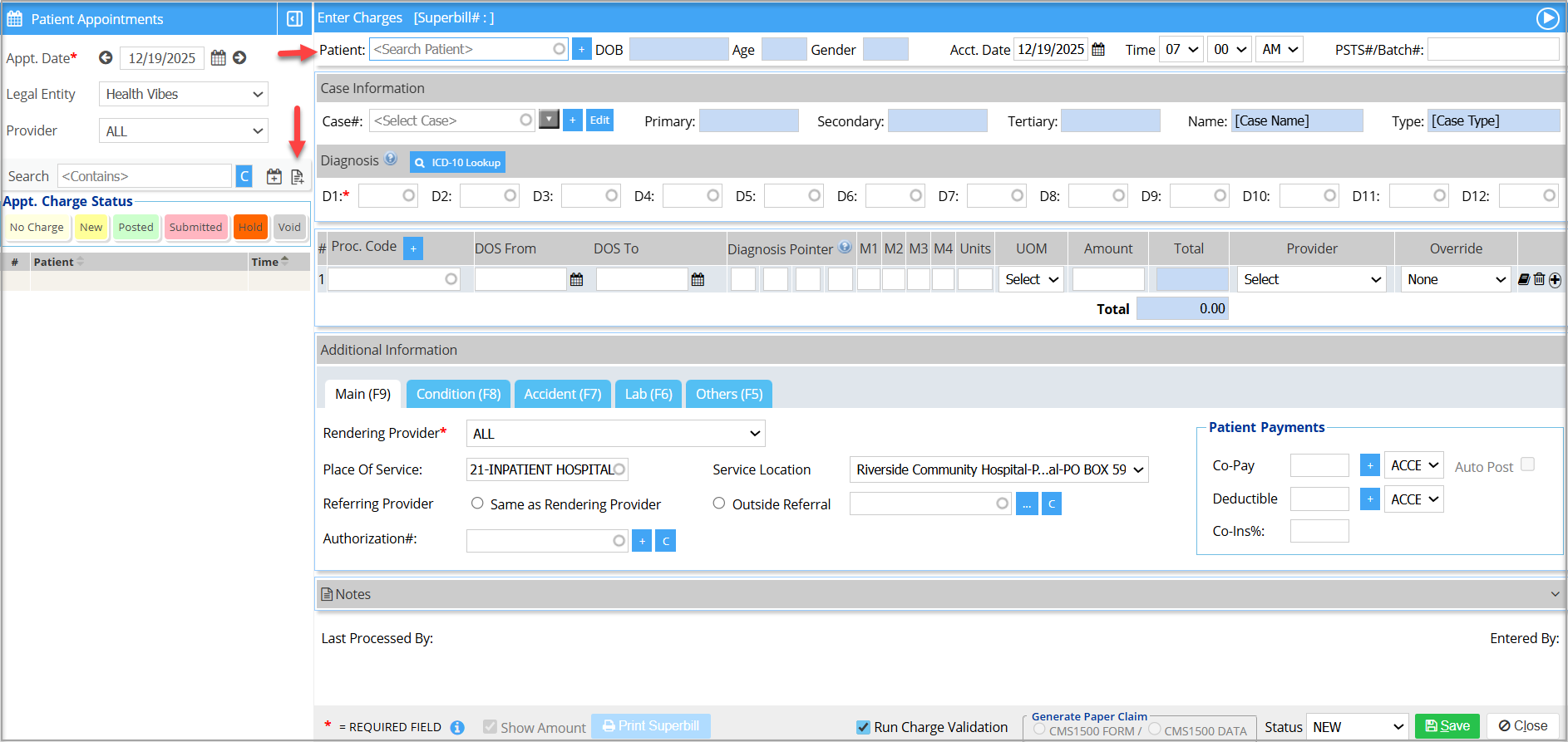Open the Accident (F7) tab
This screenshot has width=1568, height=742.
tap(562, 394)
